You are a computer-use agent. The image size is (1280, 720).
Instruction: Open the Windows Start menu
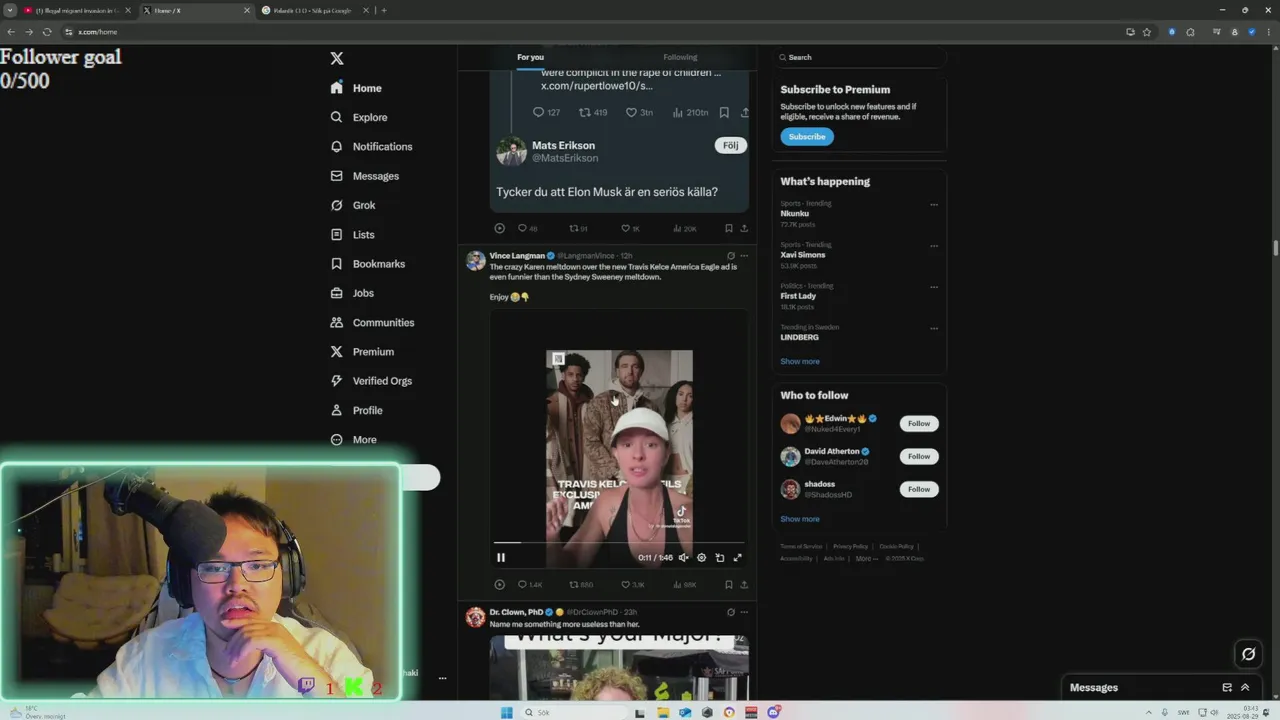pos(506,712)
